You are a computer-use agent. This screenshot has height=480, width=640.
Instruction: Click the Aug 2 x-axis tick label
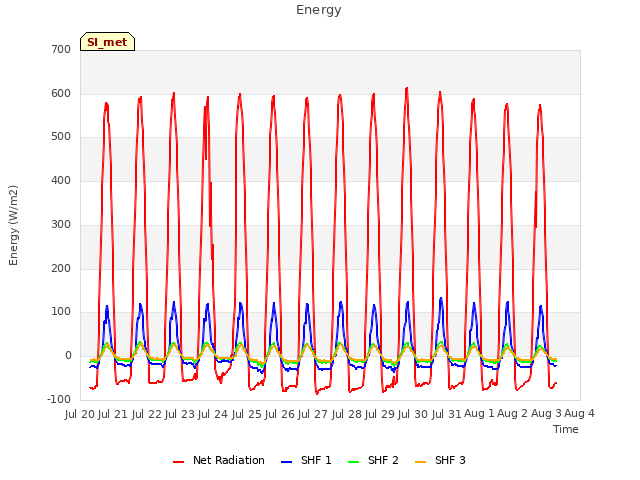coord(513,414)
